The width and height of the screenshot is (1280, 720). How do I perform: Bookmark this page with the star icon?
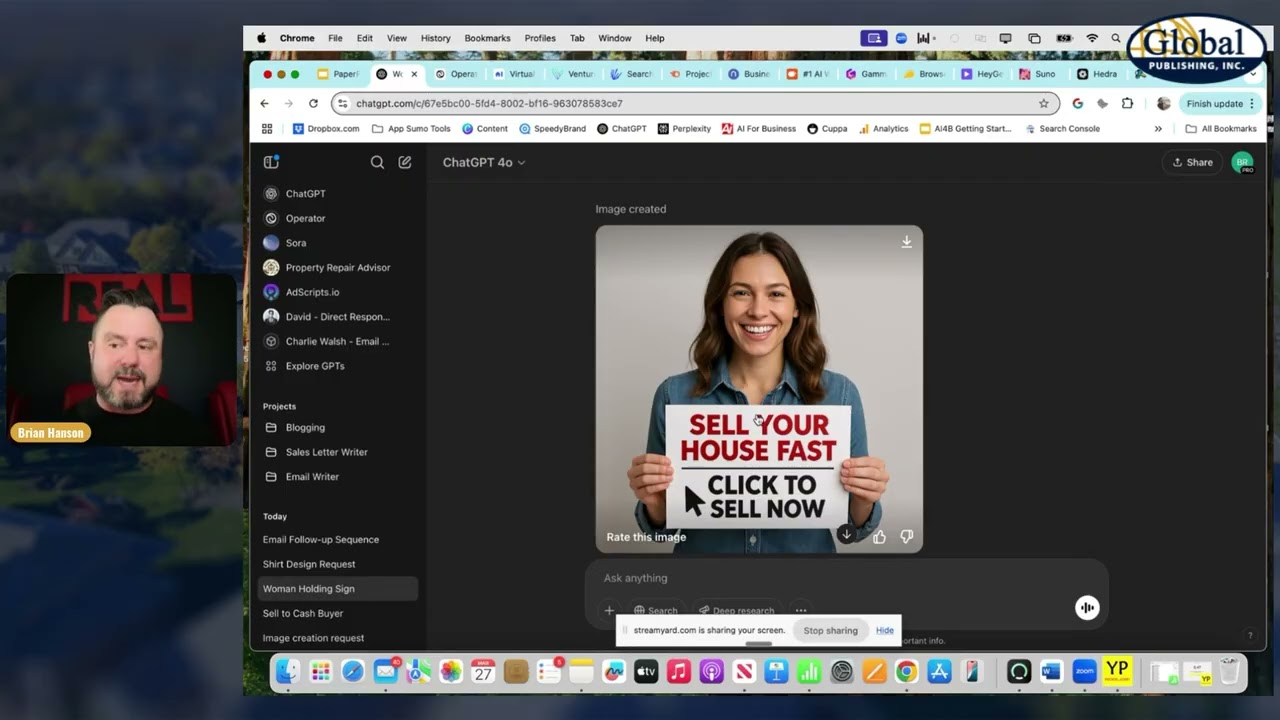point(1043,103)
